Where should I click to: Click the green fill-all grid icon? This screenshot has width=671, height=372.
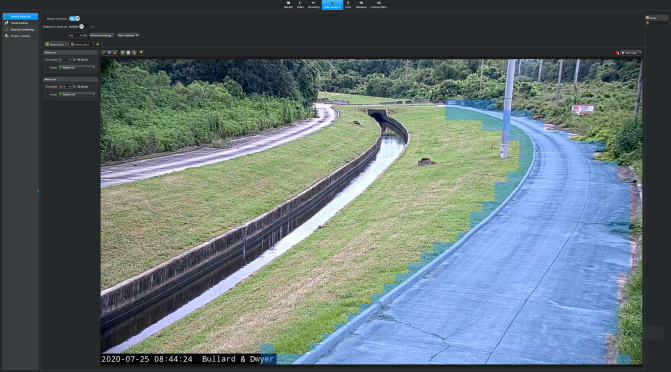click(122, 53)
